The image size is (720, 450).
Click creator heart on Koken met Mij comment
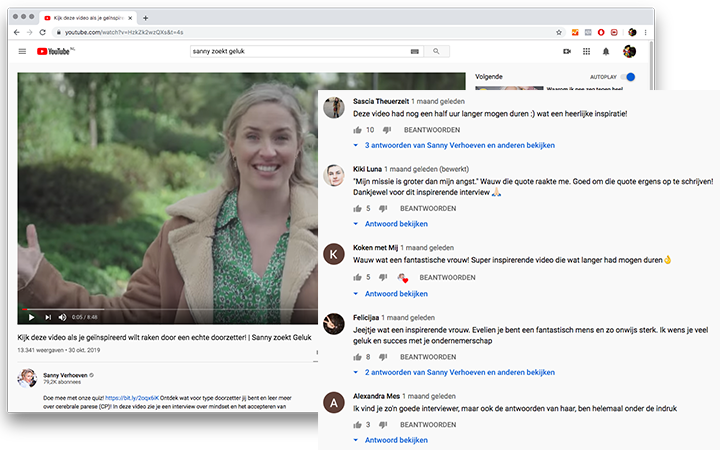point(403,277)
